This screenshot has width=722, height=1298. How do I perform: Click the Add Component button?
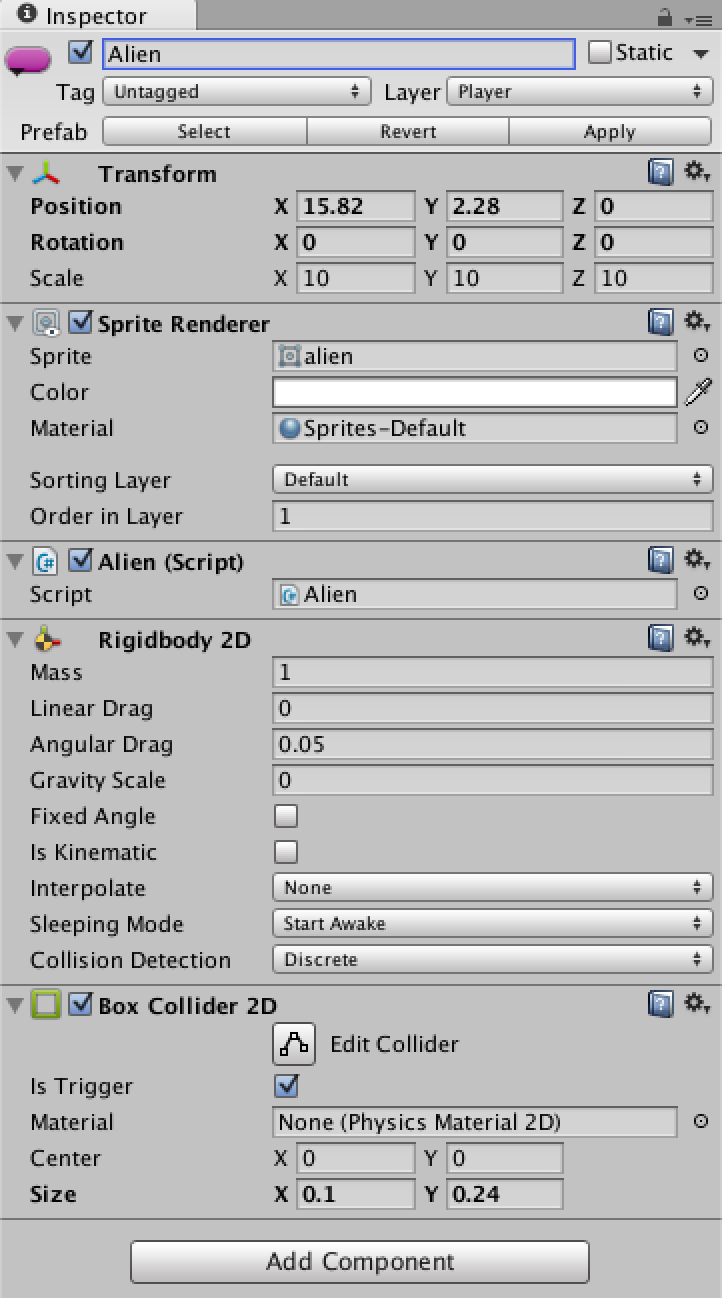[x=359, y=1262]
